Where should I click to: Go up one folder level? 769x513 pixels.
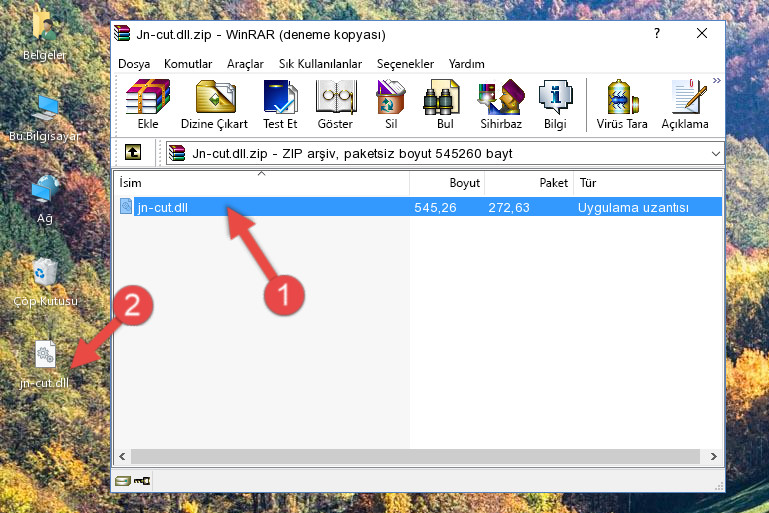click(x=133, y=153)
